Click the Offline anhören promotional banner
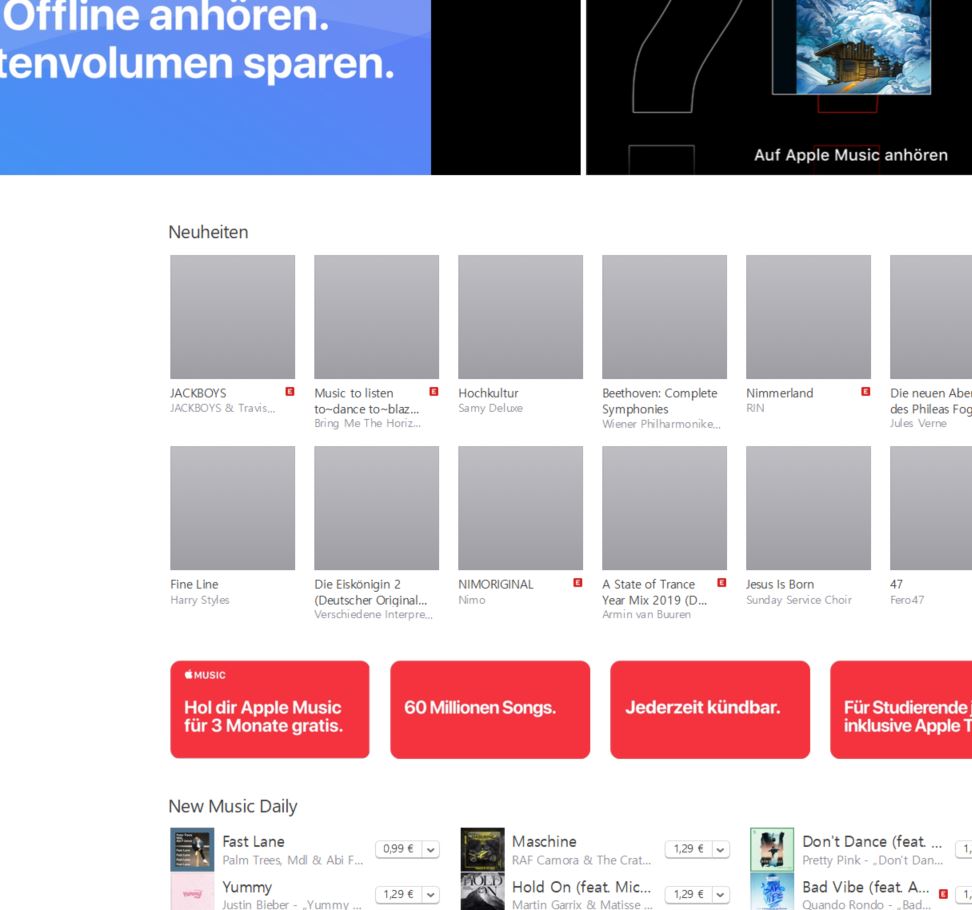The image size is (972, 910). point(215,87)
